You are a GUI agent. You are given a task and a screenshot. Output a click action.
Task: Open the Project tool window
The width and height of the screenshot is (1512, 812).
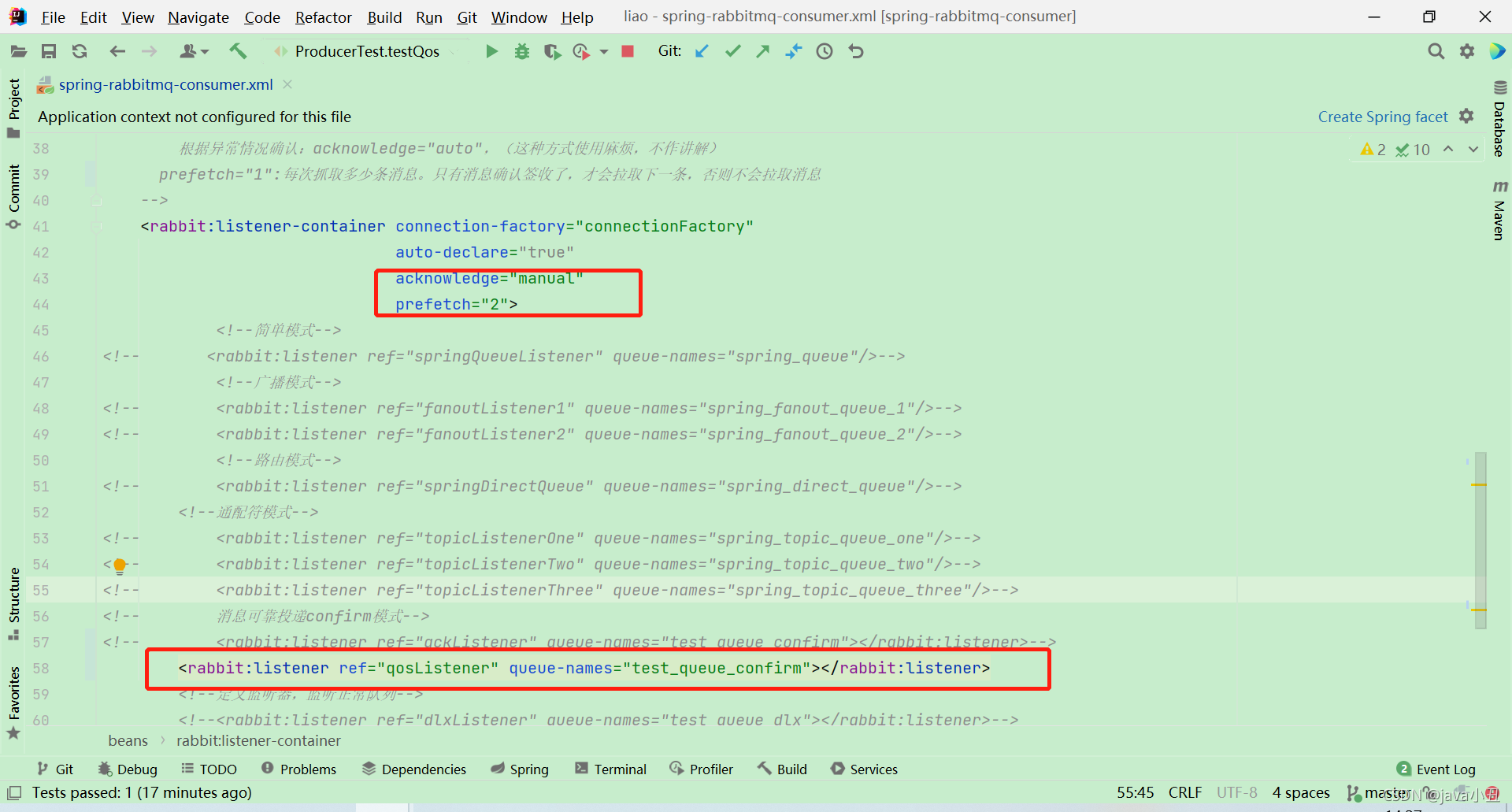pos(13,108)
